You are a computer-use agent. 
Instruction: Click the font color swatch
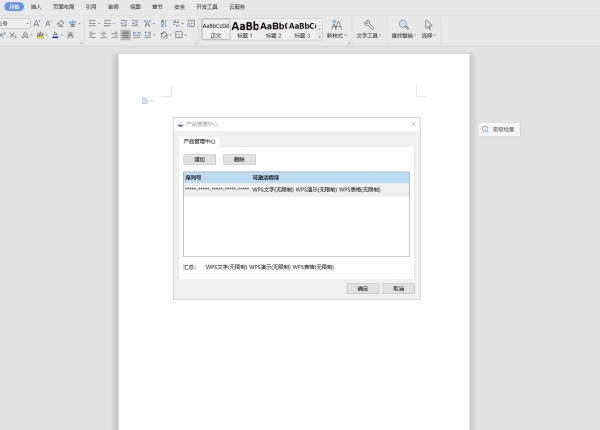pyautogui.click(x=57, y=35)
